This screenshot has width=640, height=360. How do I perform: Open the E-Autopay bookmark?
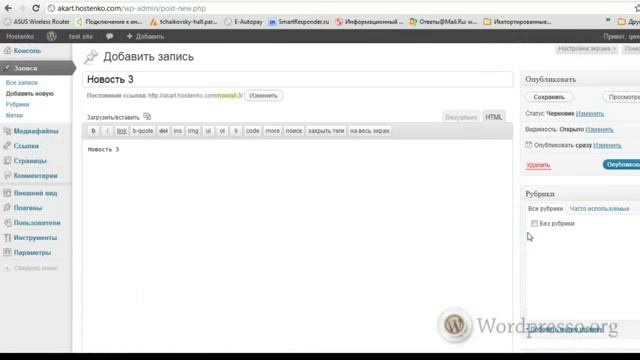(x=244, y=22)
